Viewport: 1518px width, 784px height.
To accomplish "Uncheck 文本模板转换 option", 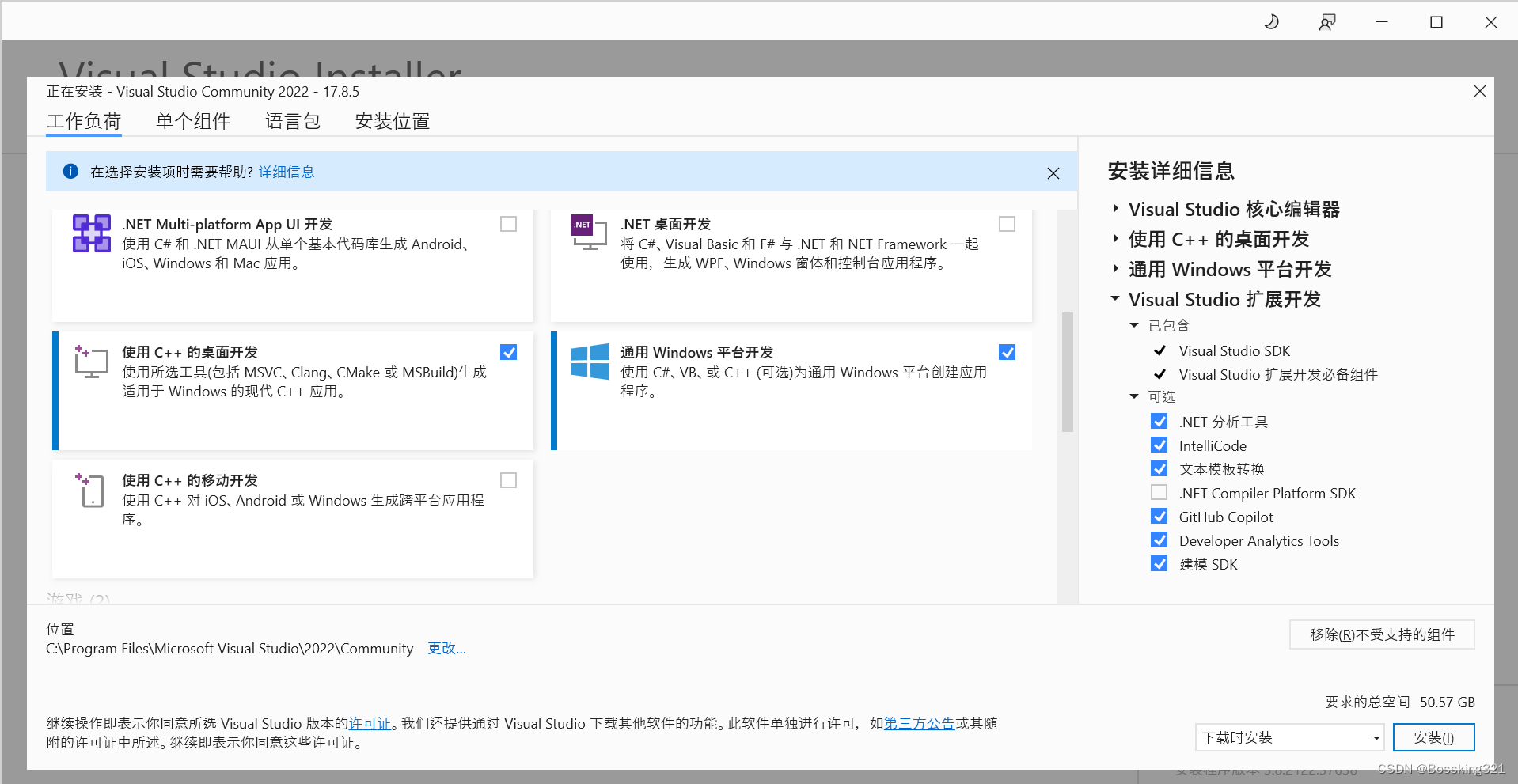I will (x=1159, y=468).
